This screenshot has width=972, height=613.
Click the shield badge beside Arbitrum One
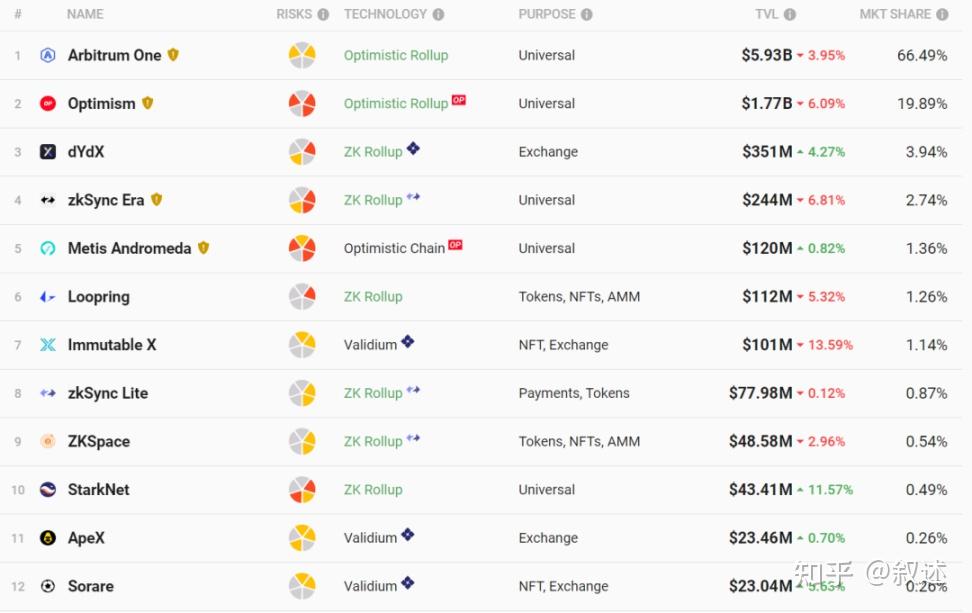click(x=173, y=55)
